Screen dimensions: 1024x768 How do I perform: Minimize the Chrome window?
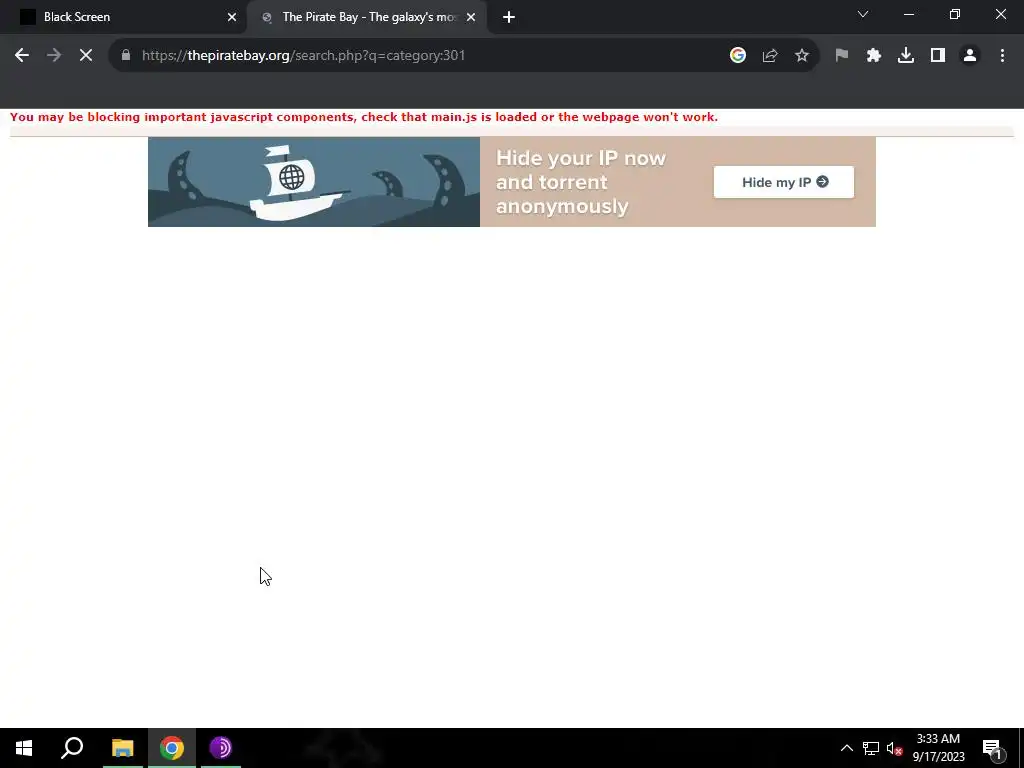click(909, 14)
